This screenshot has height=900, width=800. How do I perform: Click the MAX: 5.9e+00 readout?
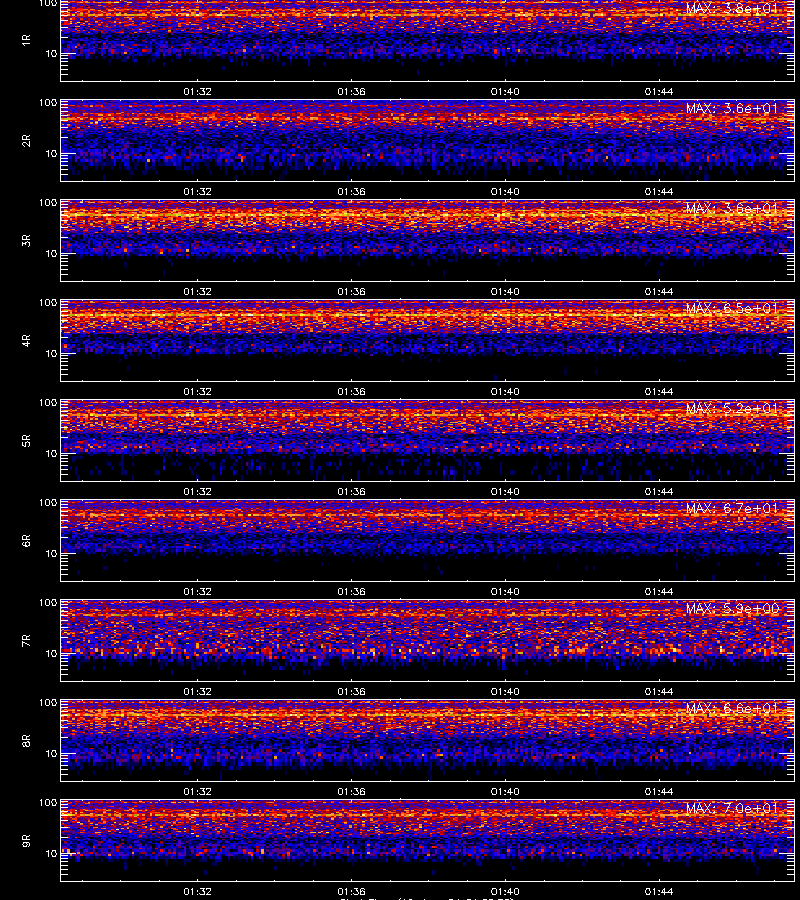(732, 608)
